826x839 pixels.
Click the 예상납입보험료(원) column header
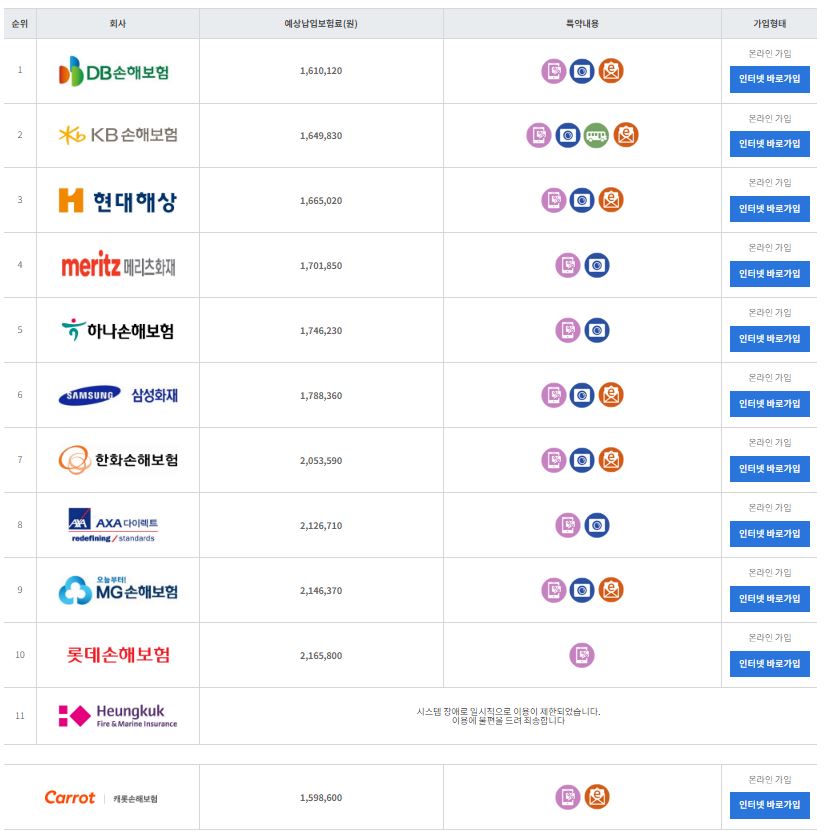coord(321,24)
